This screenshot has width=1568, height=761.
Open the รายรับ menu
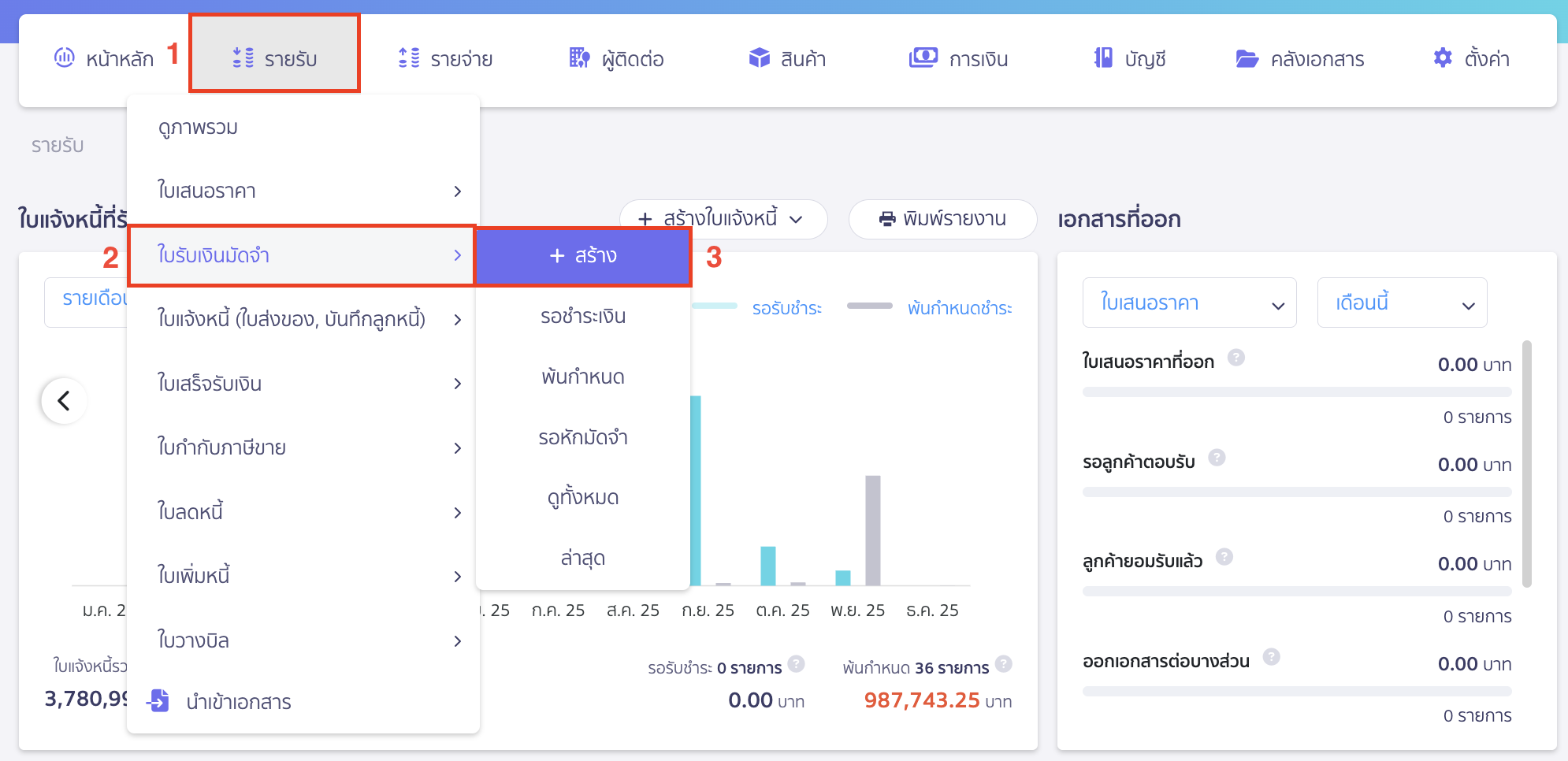[x=274, y=57]
